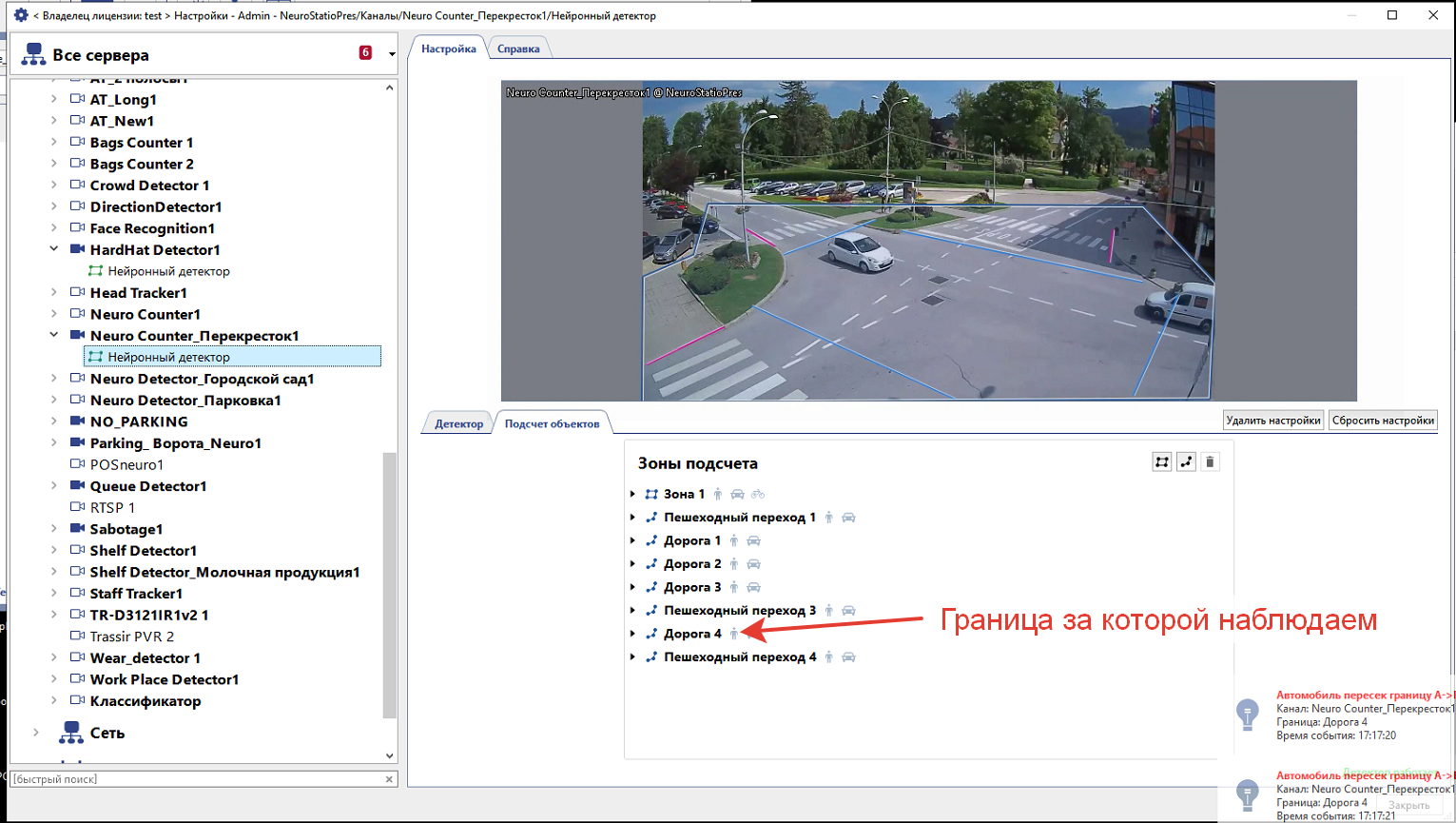
Task: Expand the Дорога 1 entry
Action: tap(633, 541)
